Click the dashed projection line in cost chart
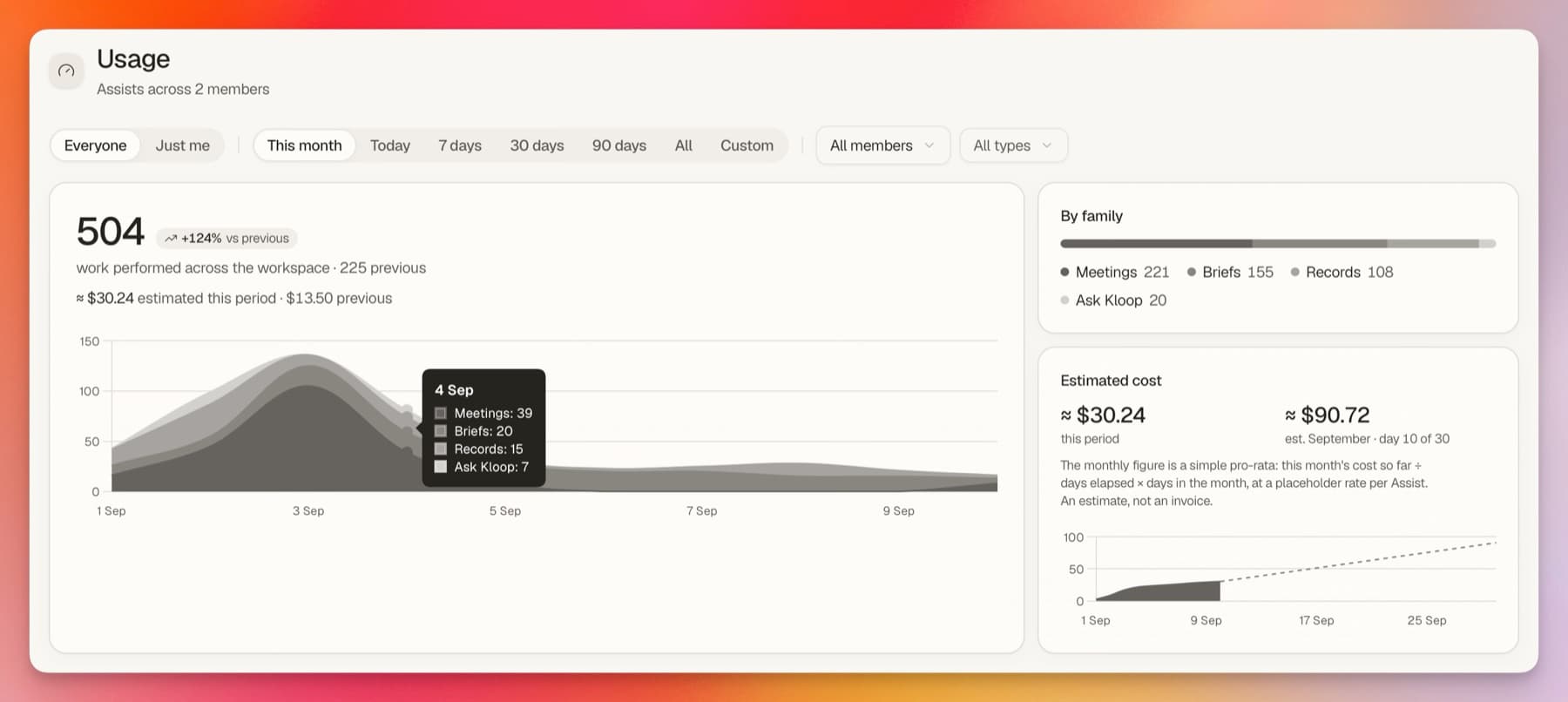The height and width of the screenshot is (702, 1568). [1359, 562]
